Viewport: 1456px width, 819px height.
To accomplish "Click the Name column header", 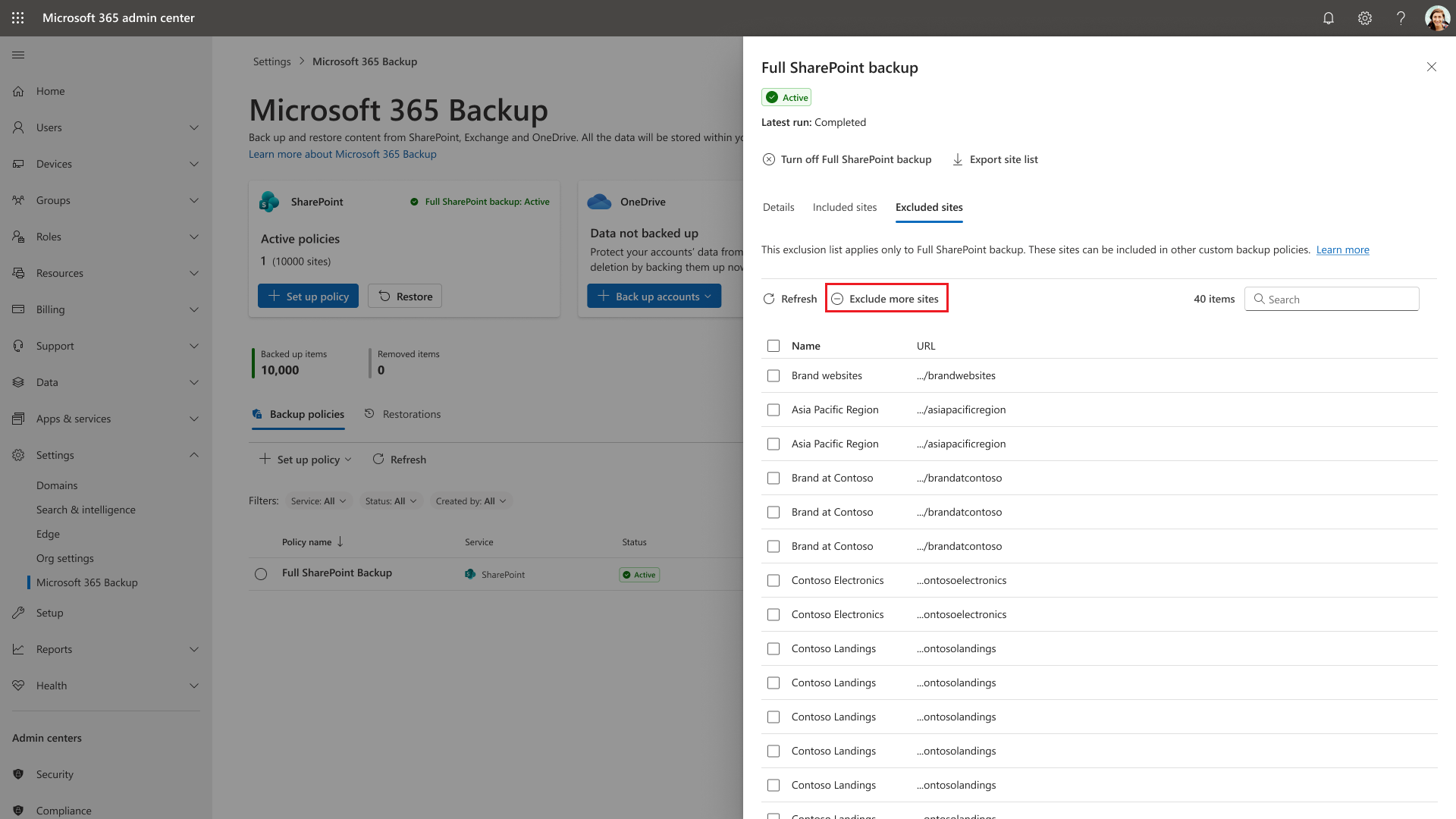I will 805,346.
